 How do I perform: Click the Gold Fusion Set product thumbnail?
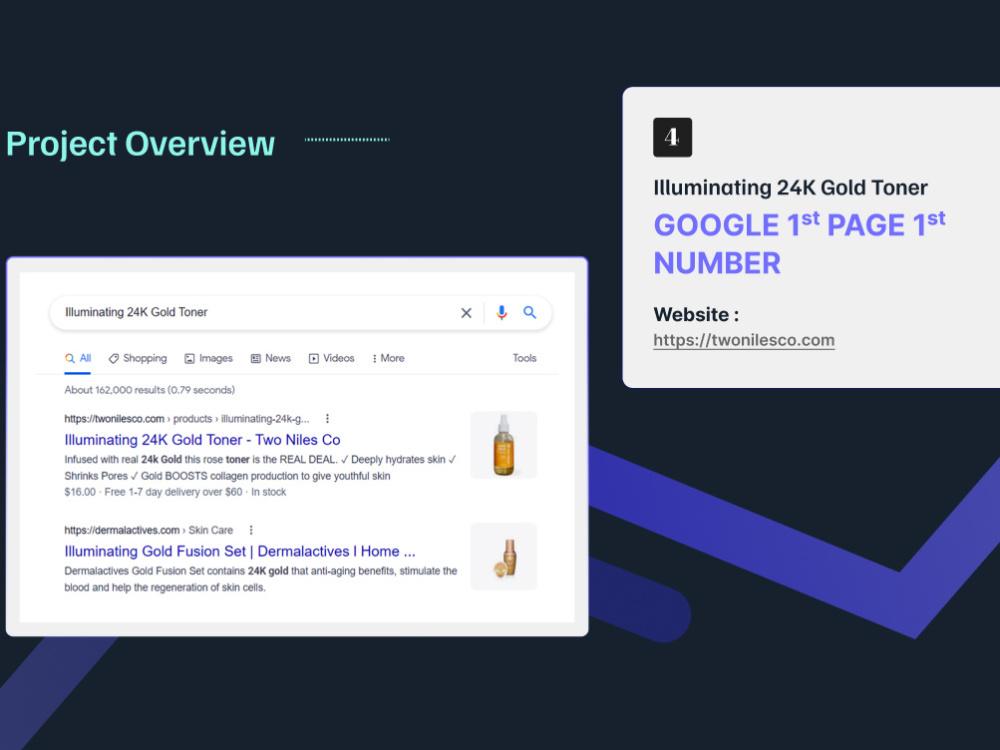(x=504, y=557)
